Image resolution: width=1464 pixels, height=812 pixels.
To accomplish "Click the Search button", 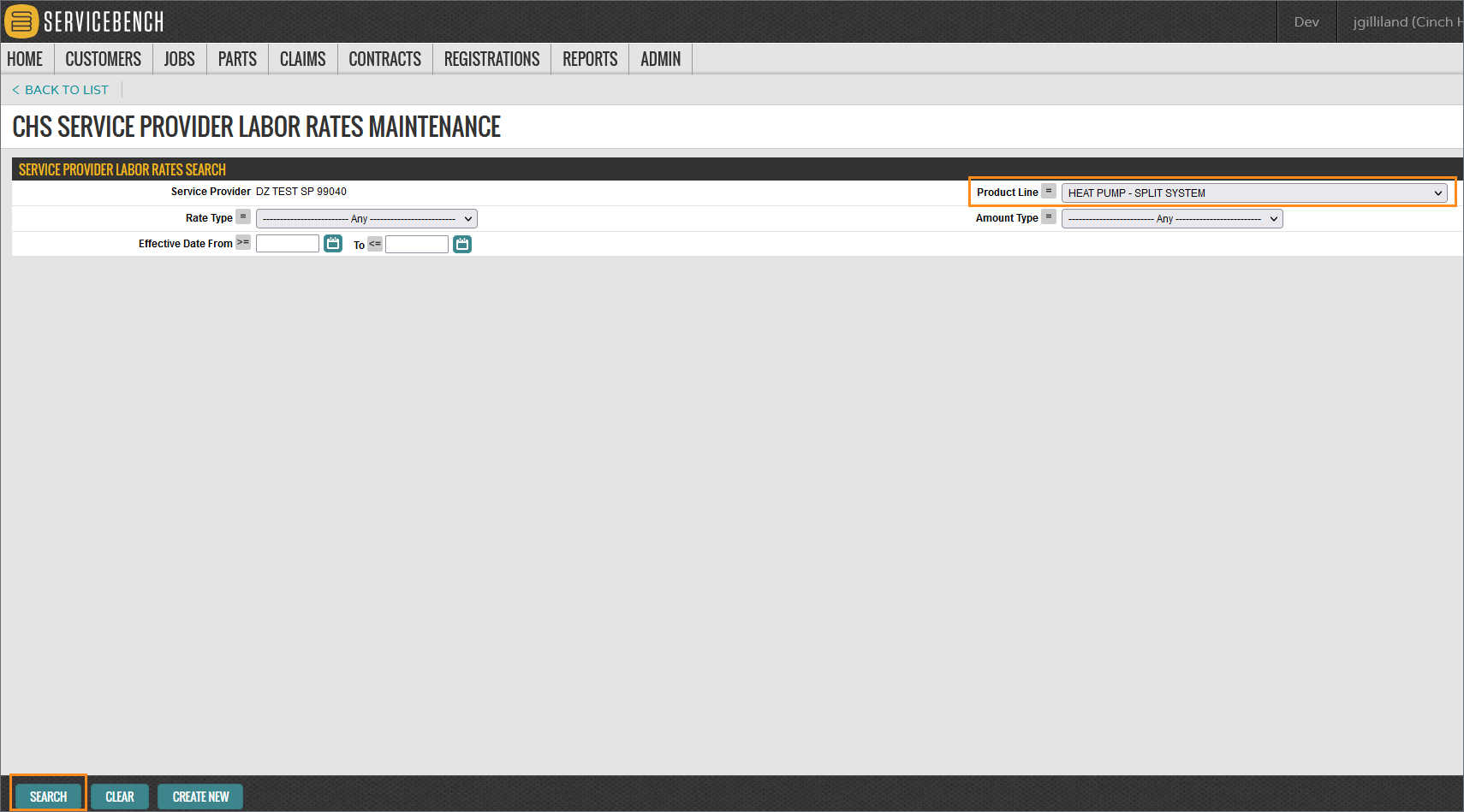I will 49,797.
